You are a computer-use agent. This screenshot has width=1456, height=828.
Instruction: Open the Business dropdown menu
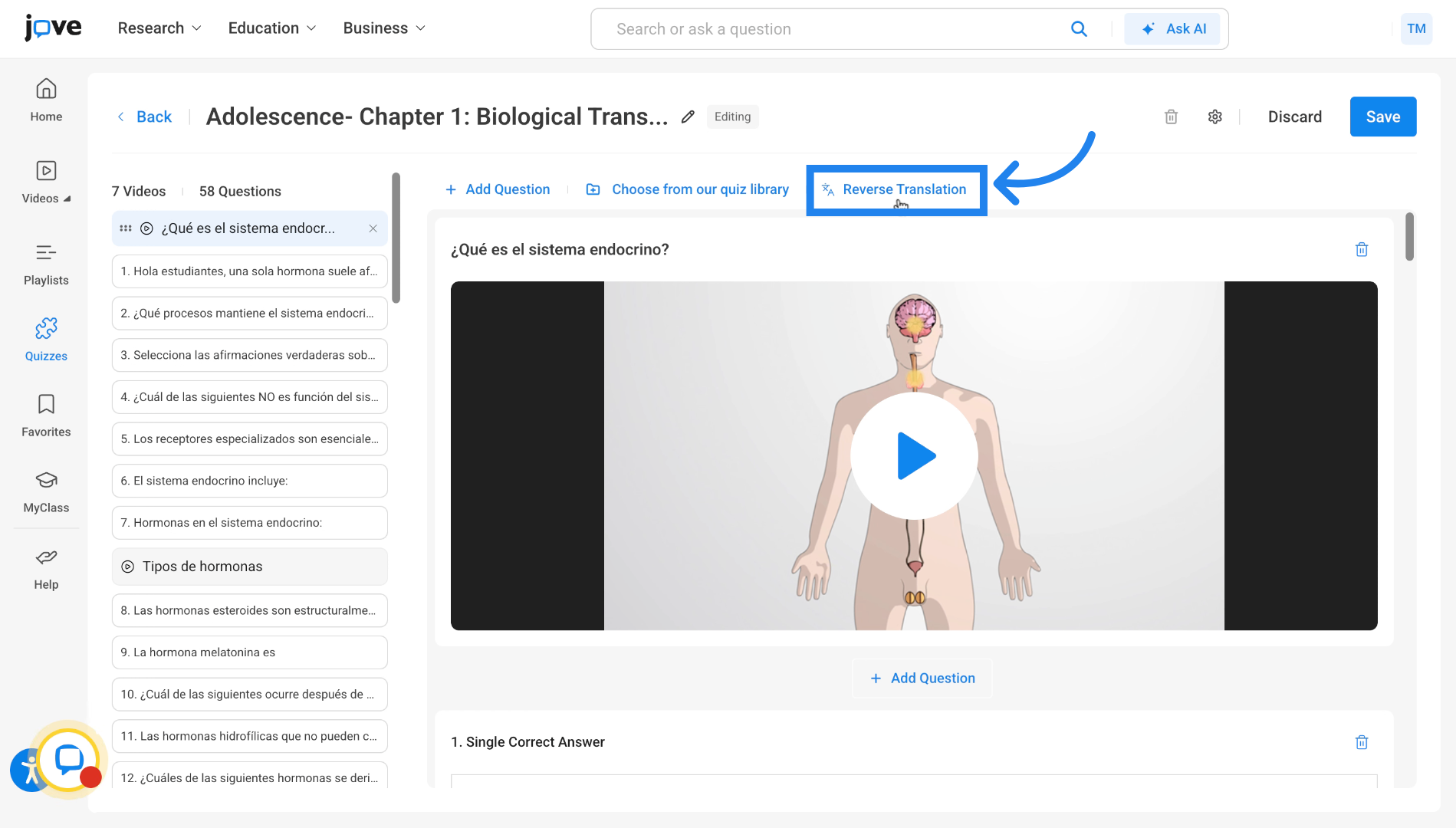tap(383, 28)
